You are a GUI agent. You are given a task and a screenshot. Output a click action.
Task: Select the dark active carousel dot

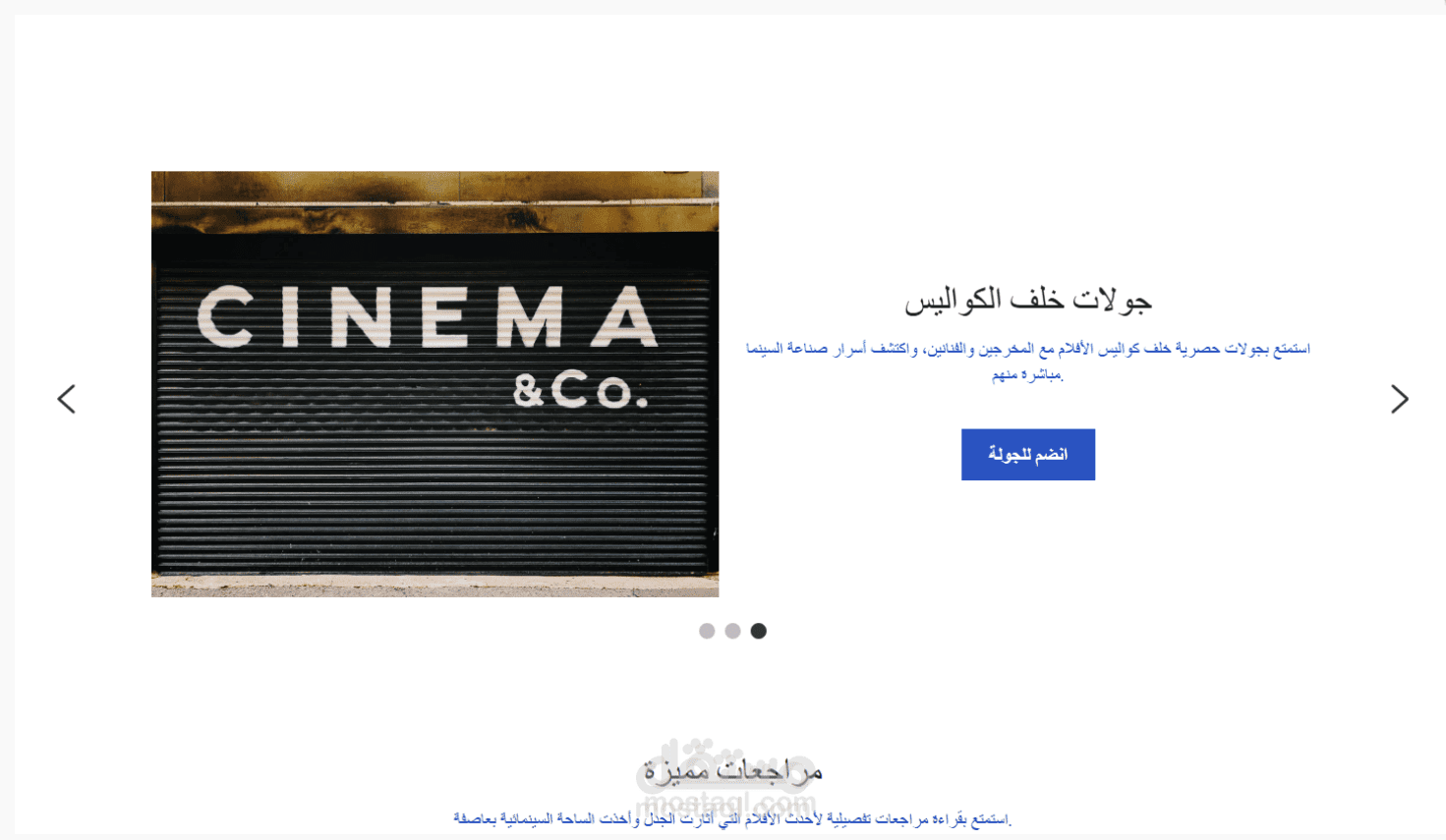tap(758, 631)
